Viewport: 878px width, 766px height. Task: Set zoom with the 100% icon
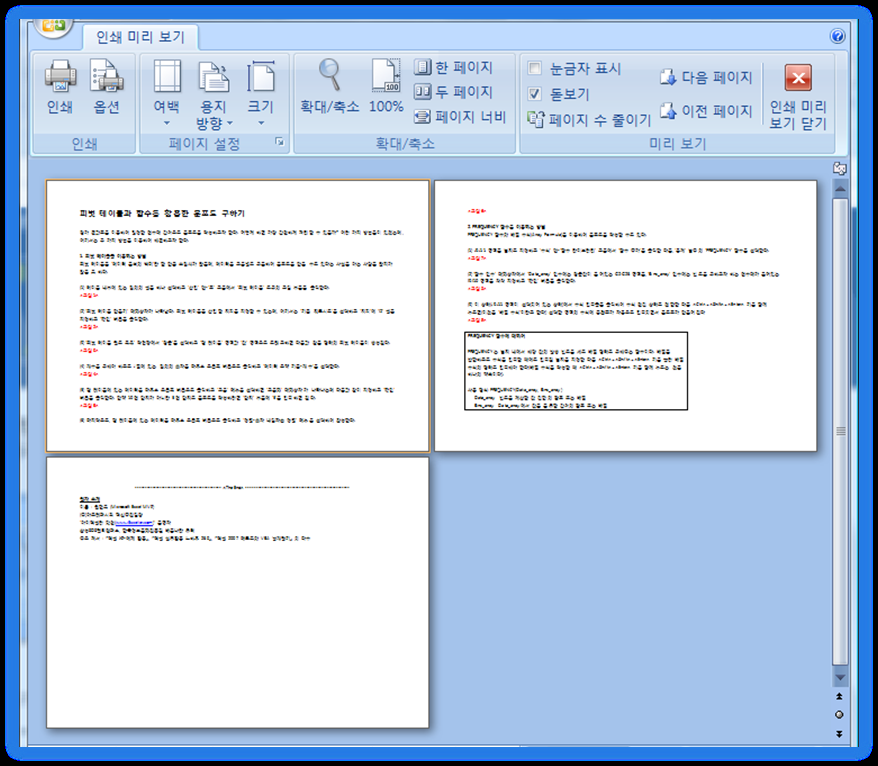[386, 76]
